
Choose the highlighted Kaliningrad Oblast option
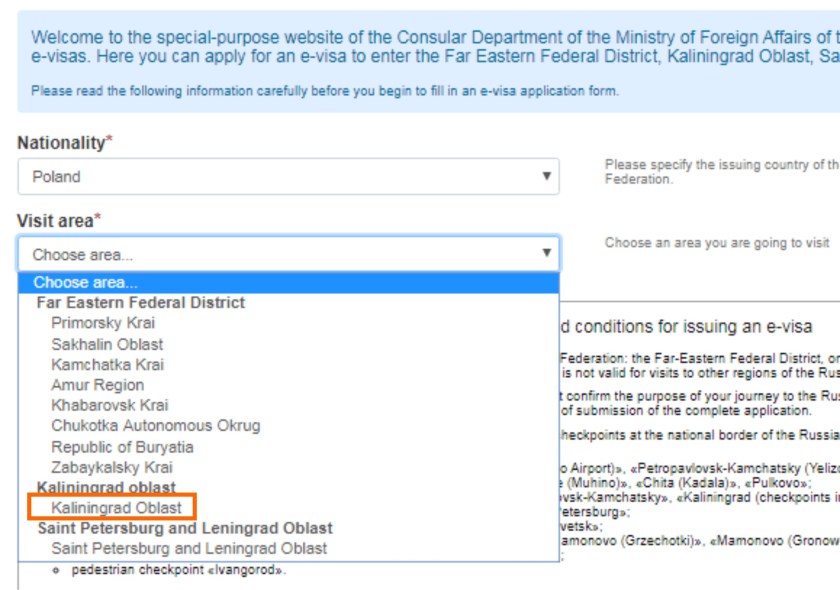tap(116, 508)
